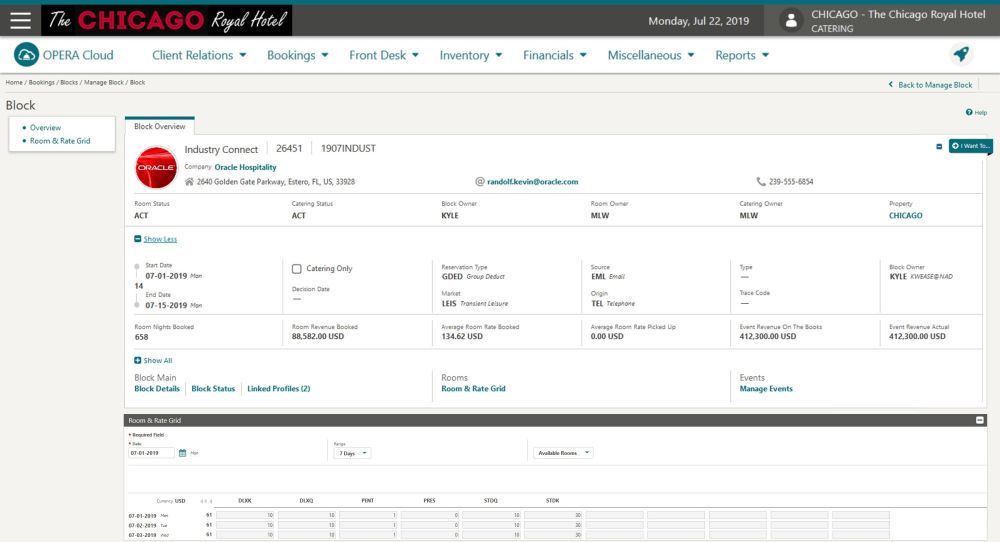Open the date calendar picker icon
1000x542 pixels.
click(x=182, y=453)
